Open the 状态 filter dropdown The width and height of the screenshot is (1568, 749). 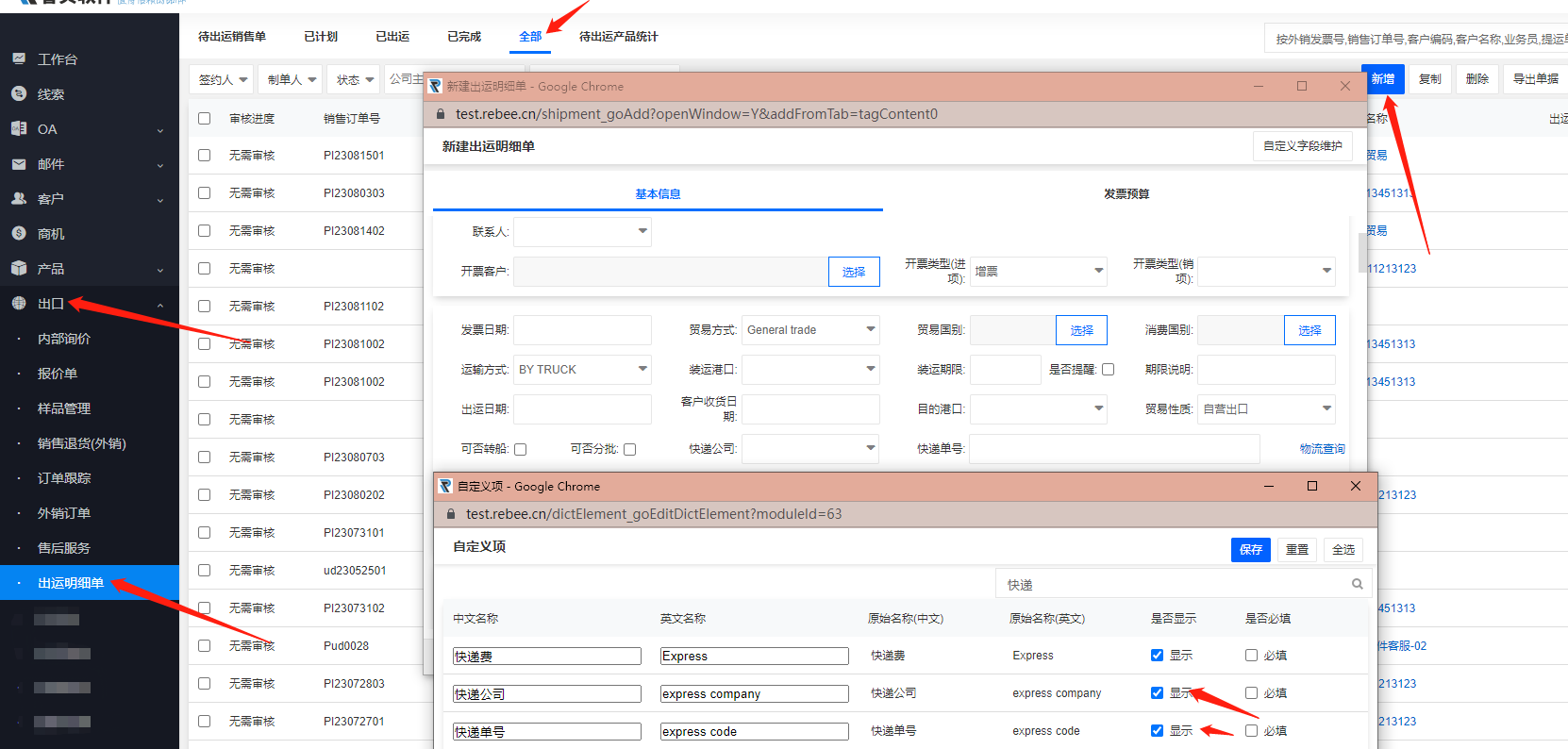click(354, 79)
